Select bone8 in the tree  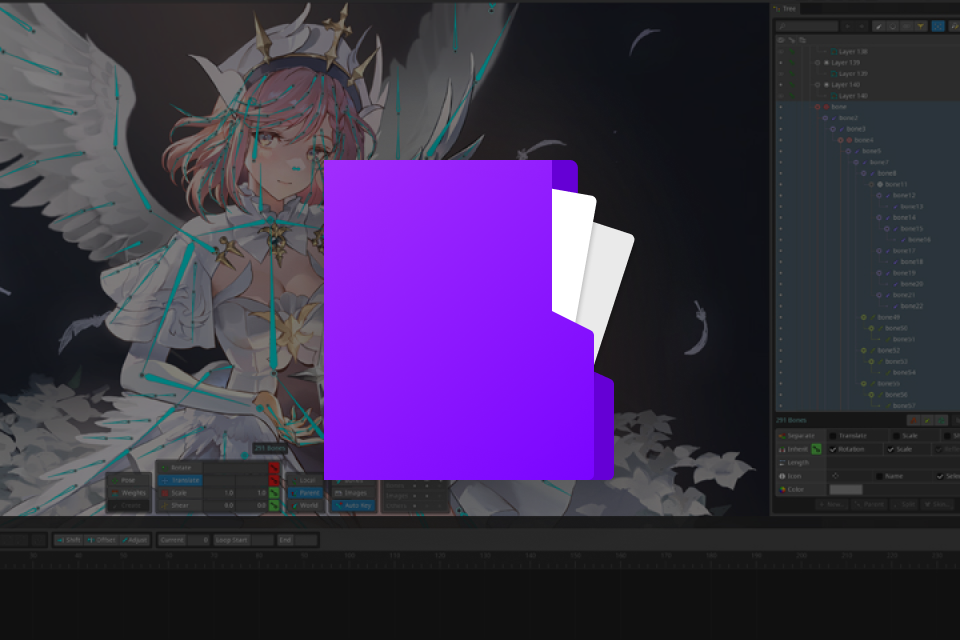coord(887,173)
